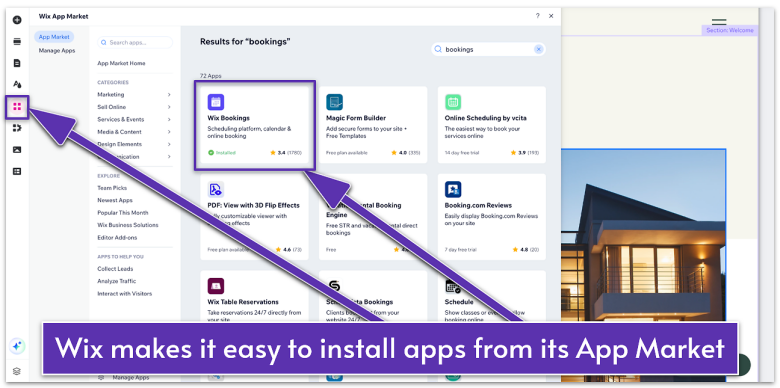Open the Sections panel icon in left sidebar
Screen dimensions: 780x388
tap(17, 42)
